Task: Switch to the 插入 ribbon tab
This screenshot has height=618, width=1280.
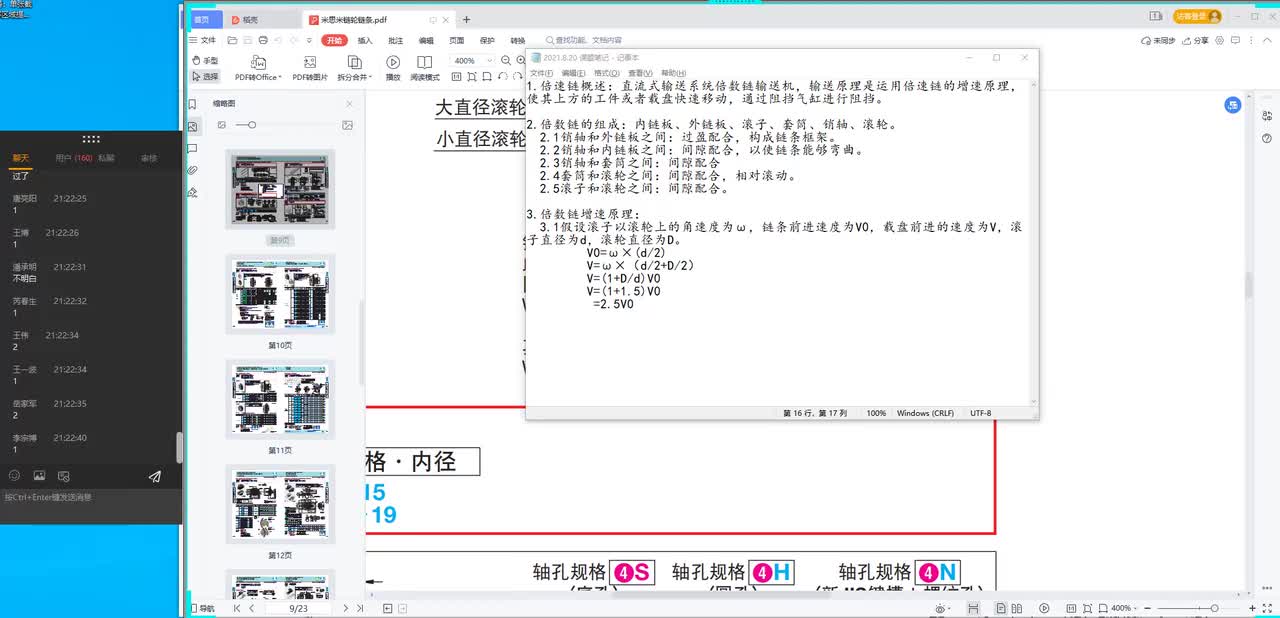Action: pyautogui.click(x=365, y=40)
